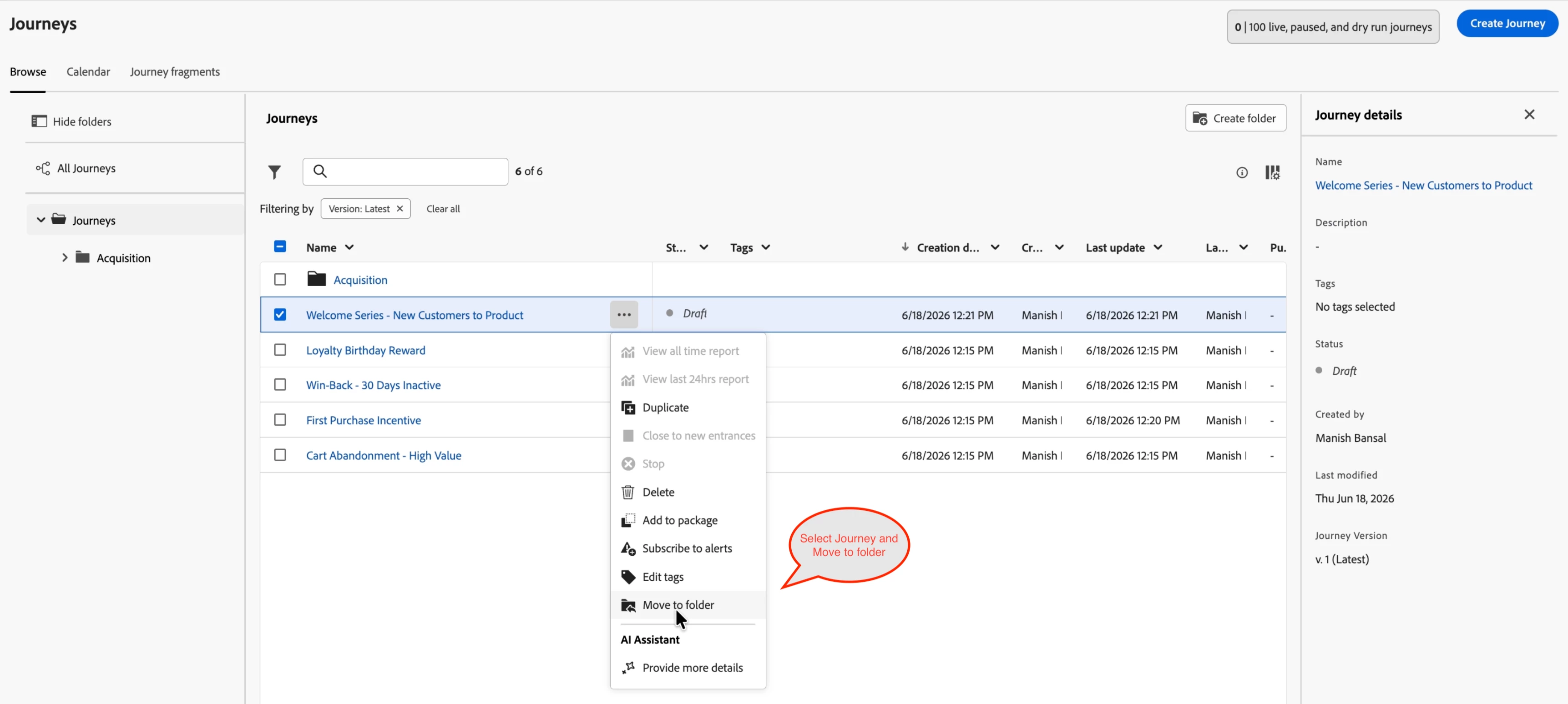Click the filter funnel icon
Image resolution: width=1568 pixels, height=704 pixels.
click(274, 172)
